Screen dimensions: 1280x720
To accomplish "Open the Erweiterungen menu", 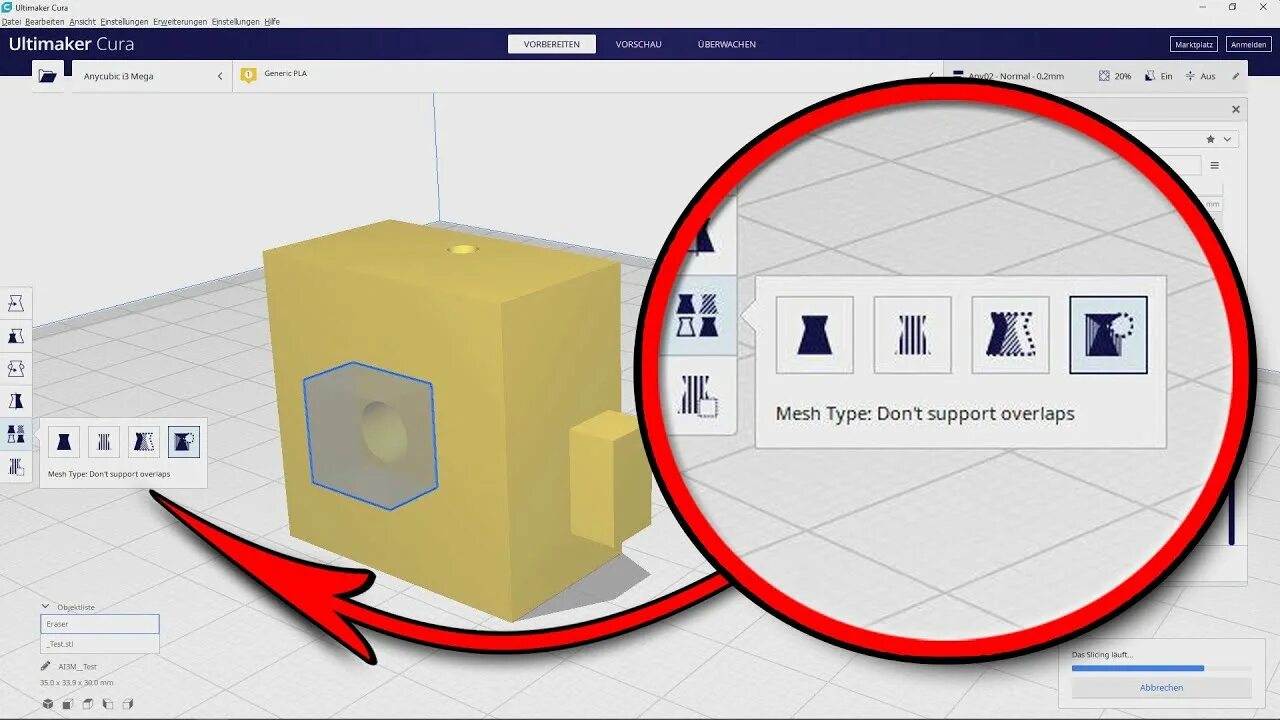I will pyautogui.click(x=180, y=21).
